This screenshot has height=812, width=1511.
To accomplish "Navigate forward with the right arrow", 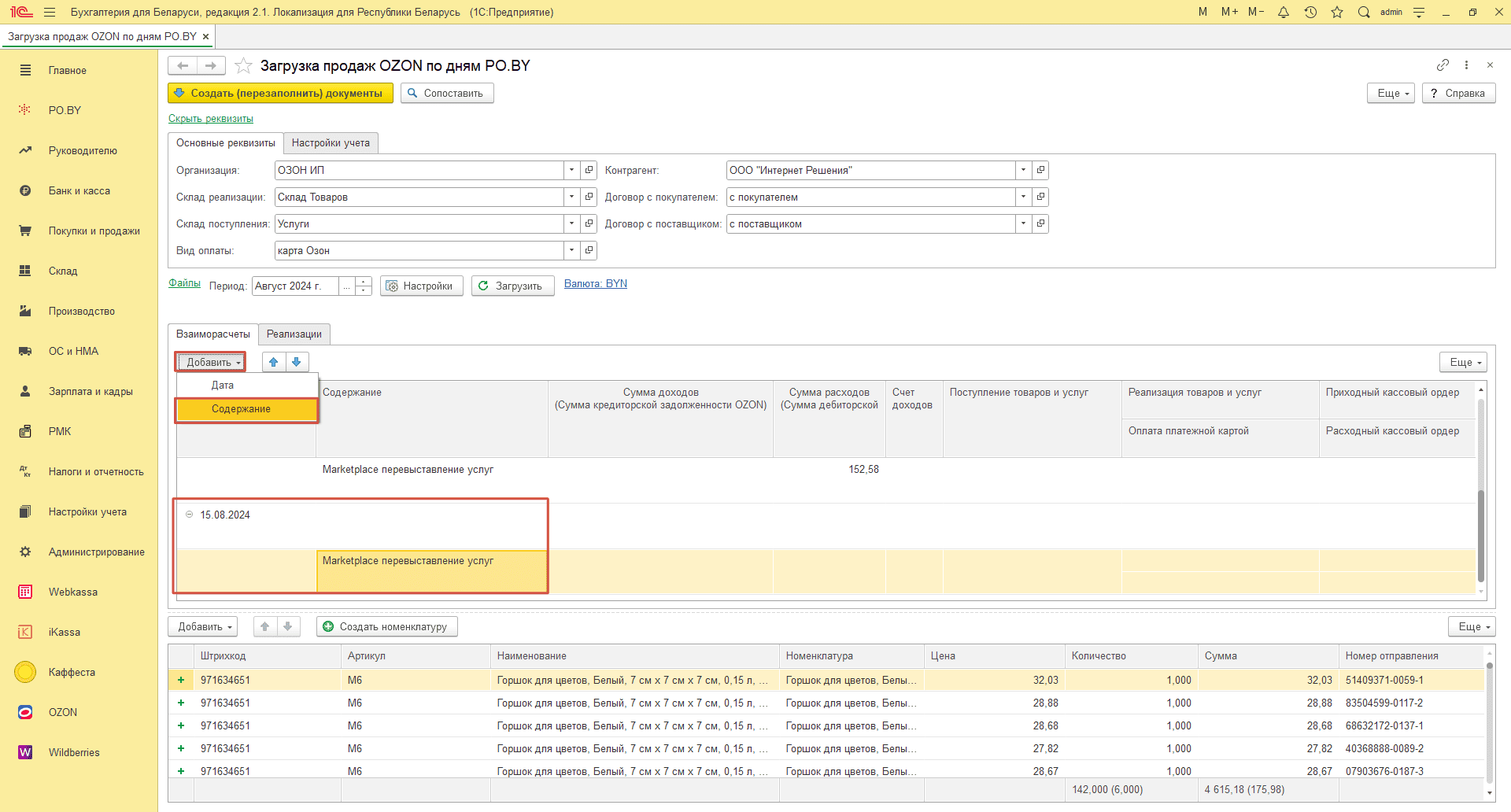I will coord(211,65).
